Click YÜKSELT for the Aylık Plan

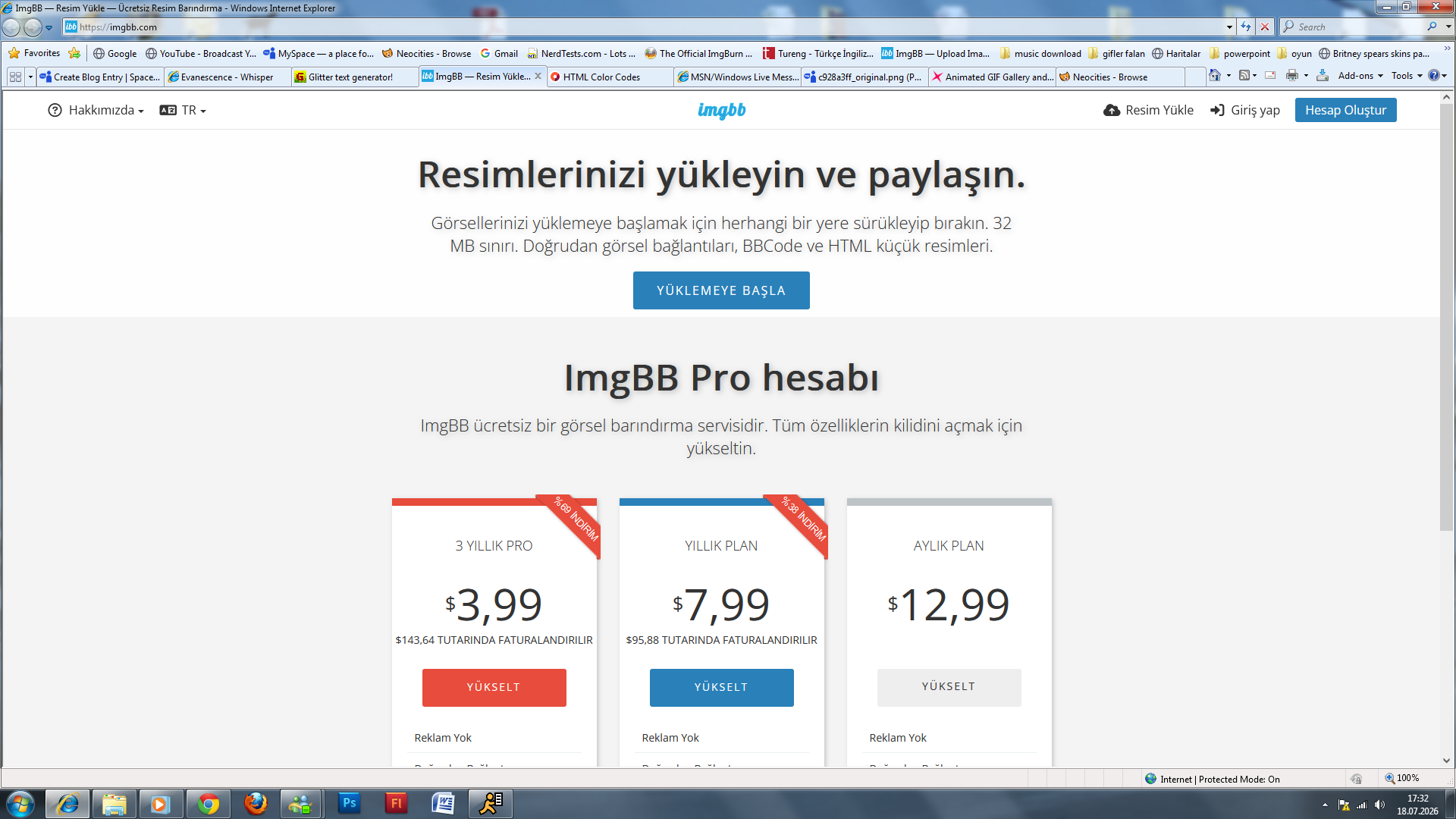tap(949, 687)
